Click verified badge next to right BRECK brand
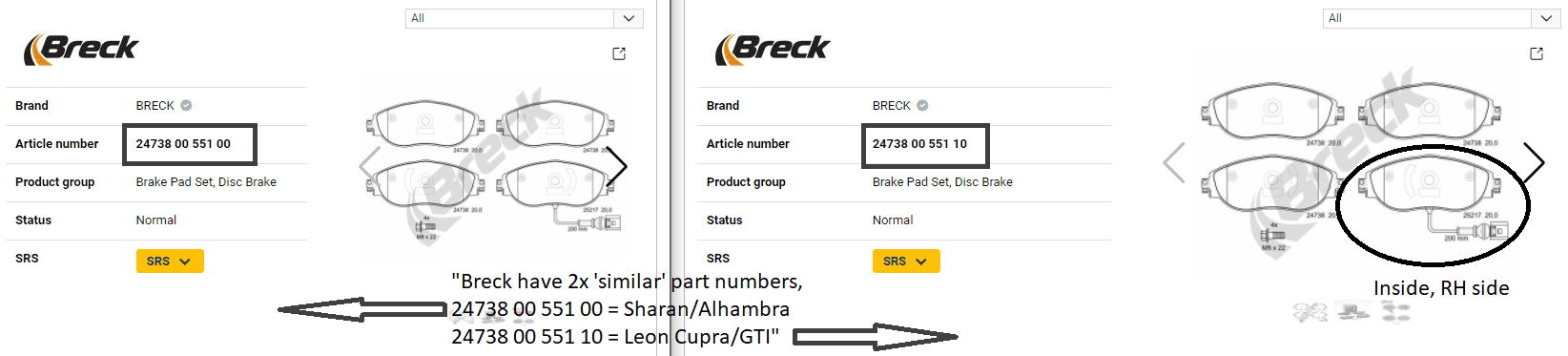The image size is (1568, 356). click(922, 106)
